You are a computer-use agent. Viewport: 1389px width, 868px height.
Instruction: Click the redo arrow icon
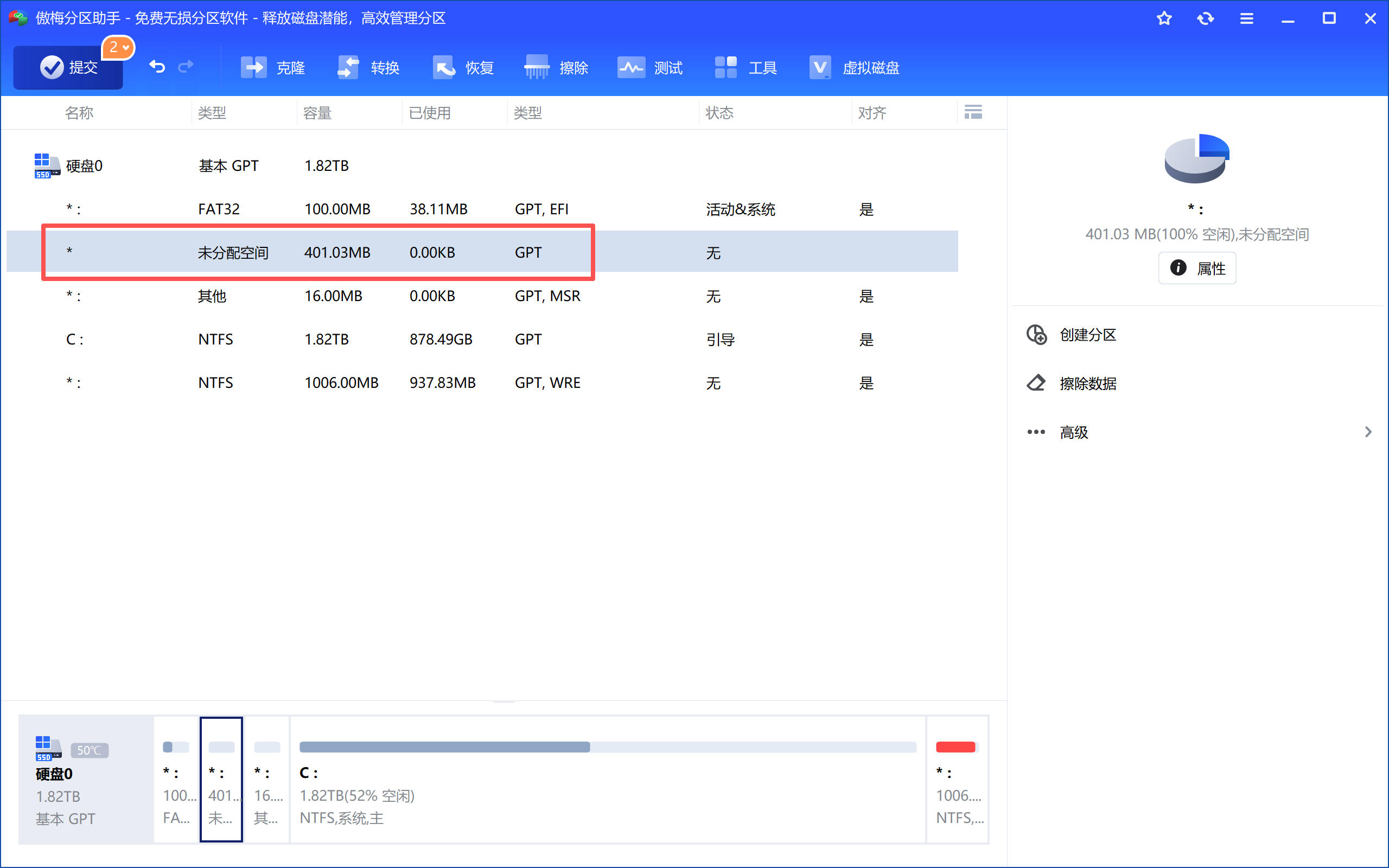click(x=186, y=67)
